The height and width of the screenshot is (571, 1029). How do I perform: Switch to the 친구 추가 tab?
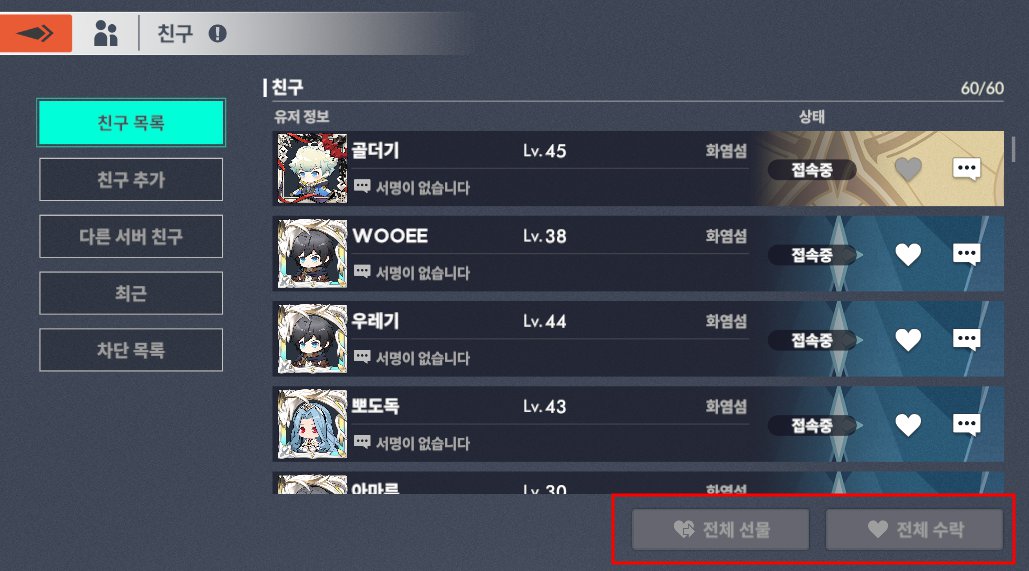coord(131,179)
